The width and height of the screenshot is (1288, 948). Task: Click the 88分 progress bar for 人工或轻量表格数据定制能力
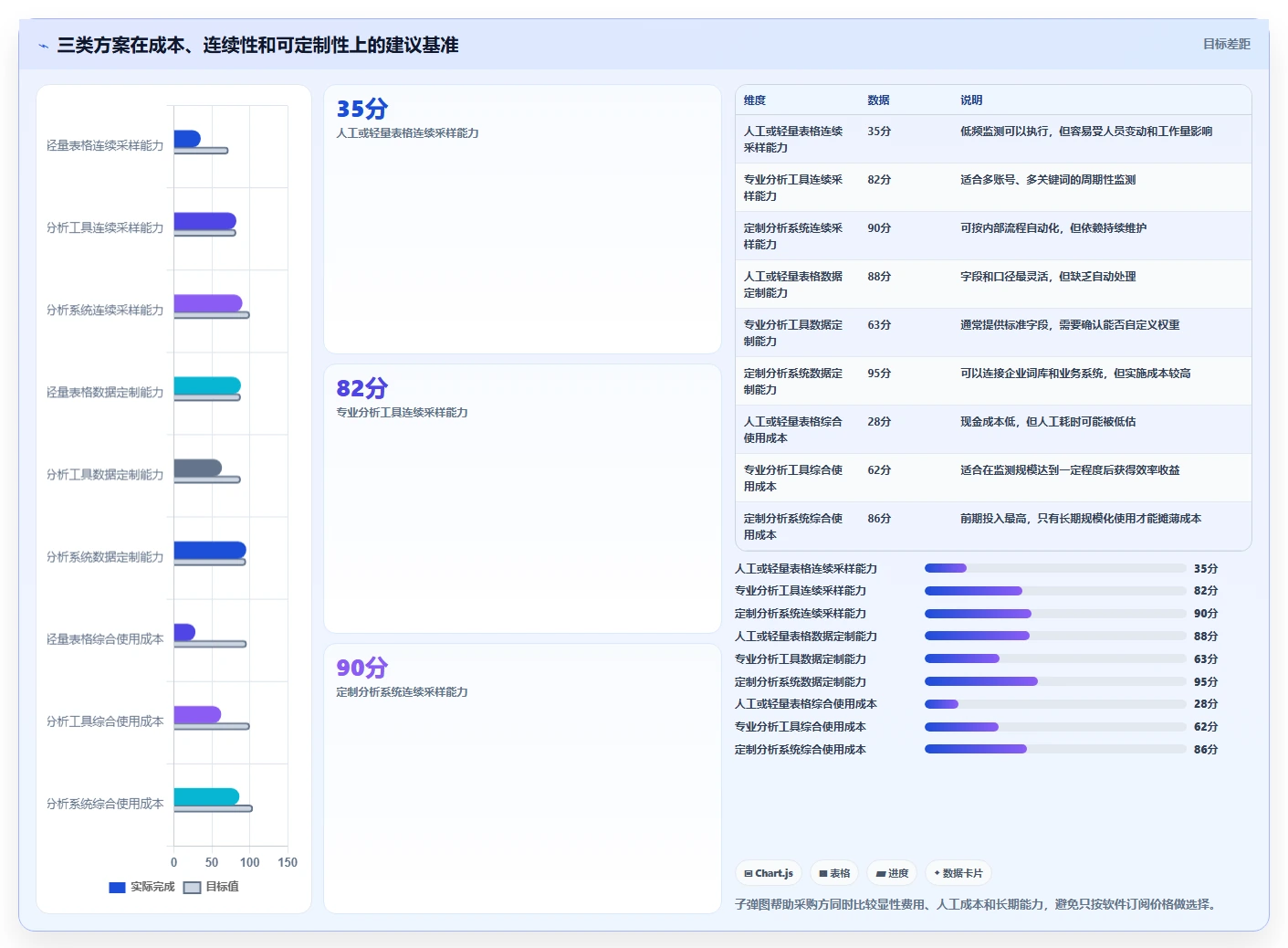[x=1055, y=636]
